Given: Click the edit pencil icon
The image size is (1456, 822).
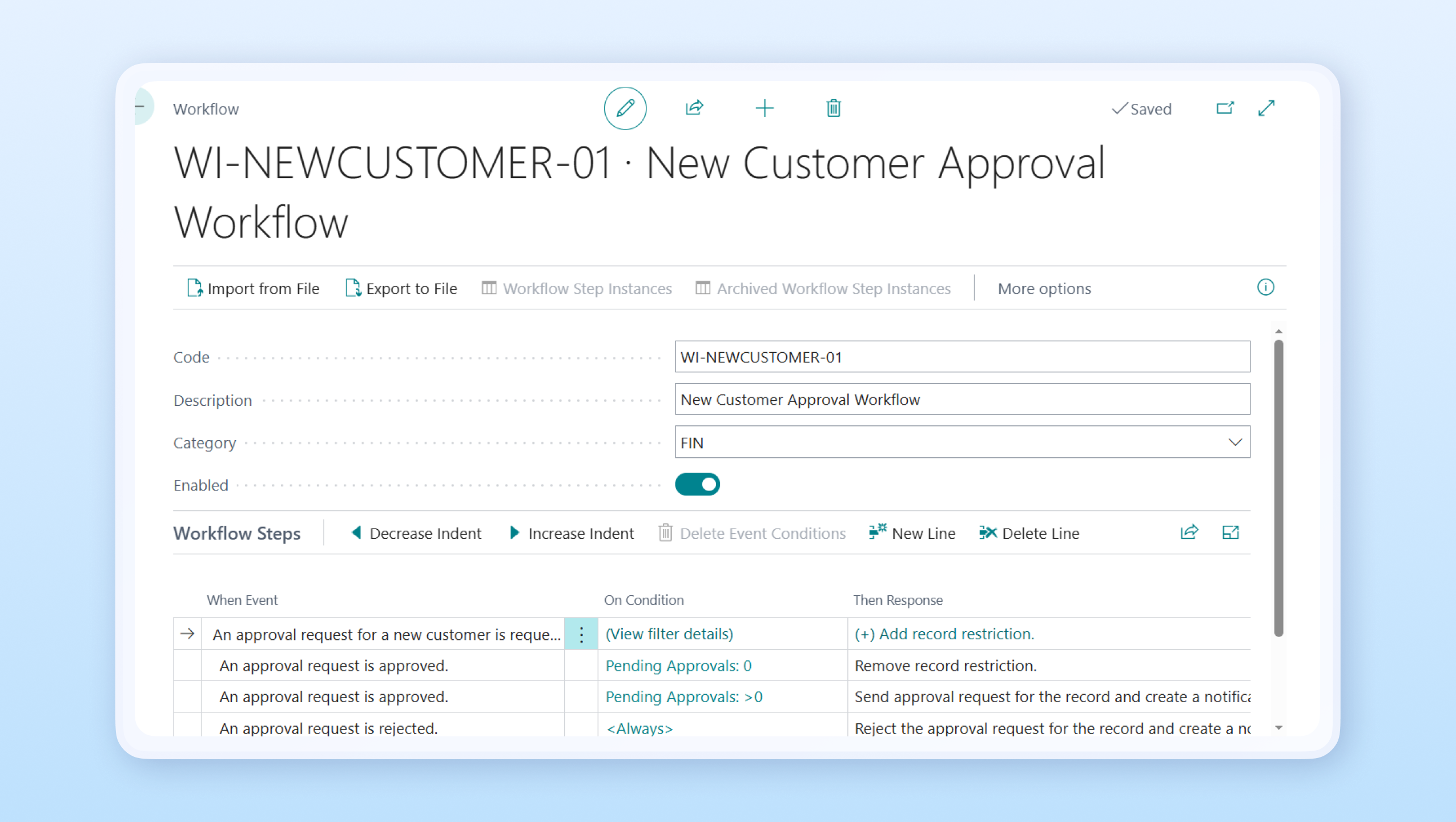Looking at the screenshot, I should tap(625, 108).
